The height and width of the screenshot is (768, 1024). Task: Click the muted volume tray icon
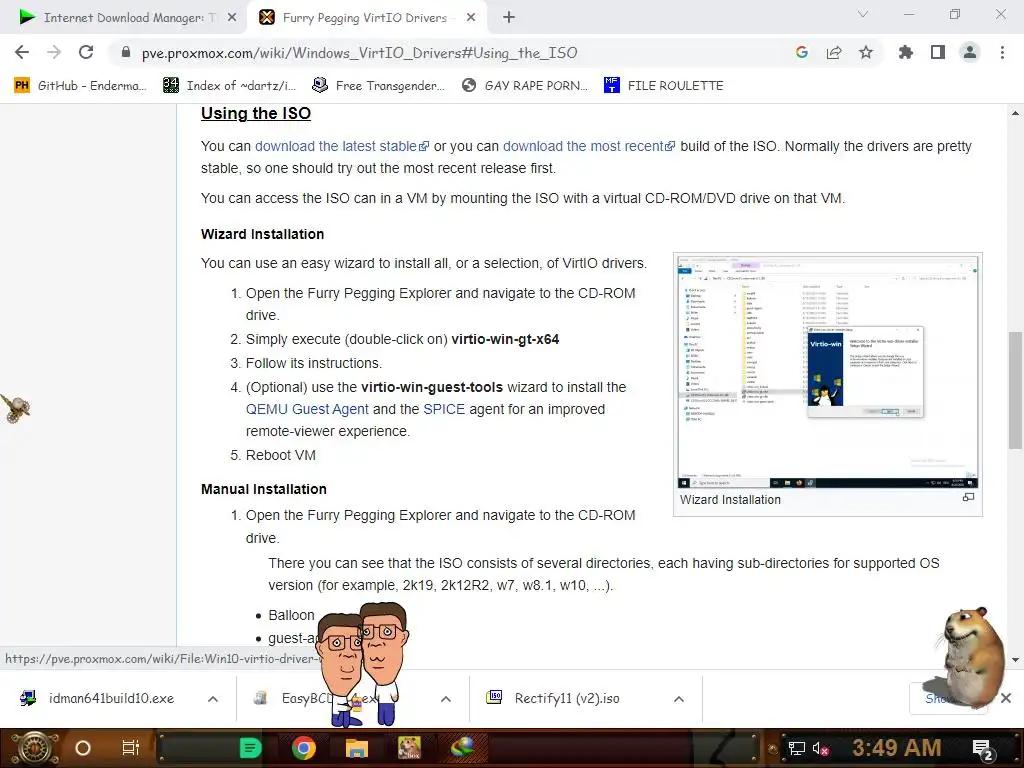(x=821, y=748)
